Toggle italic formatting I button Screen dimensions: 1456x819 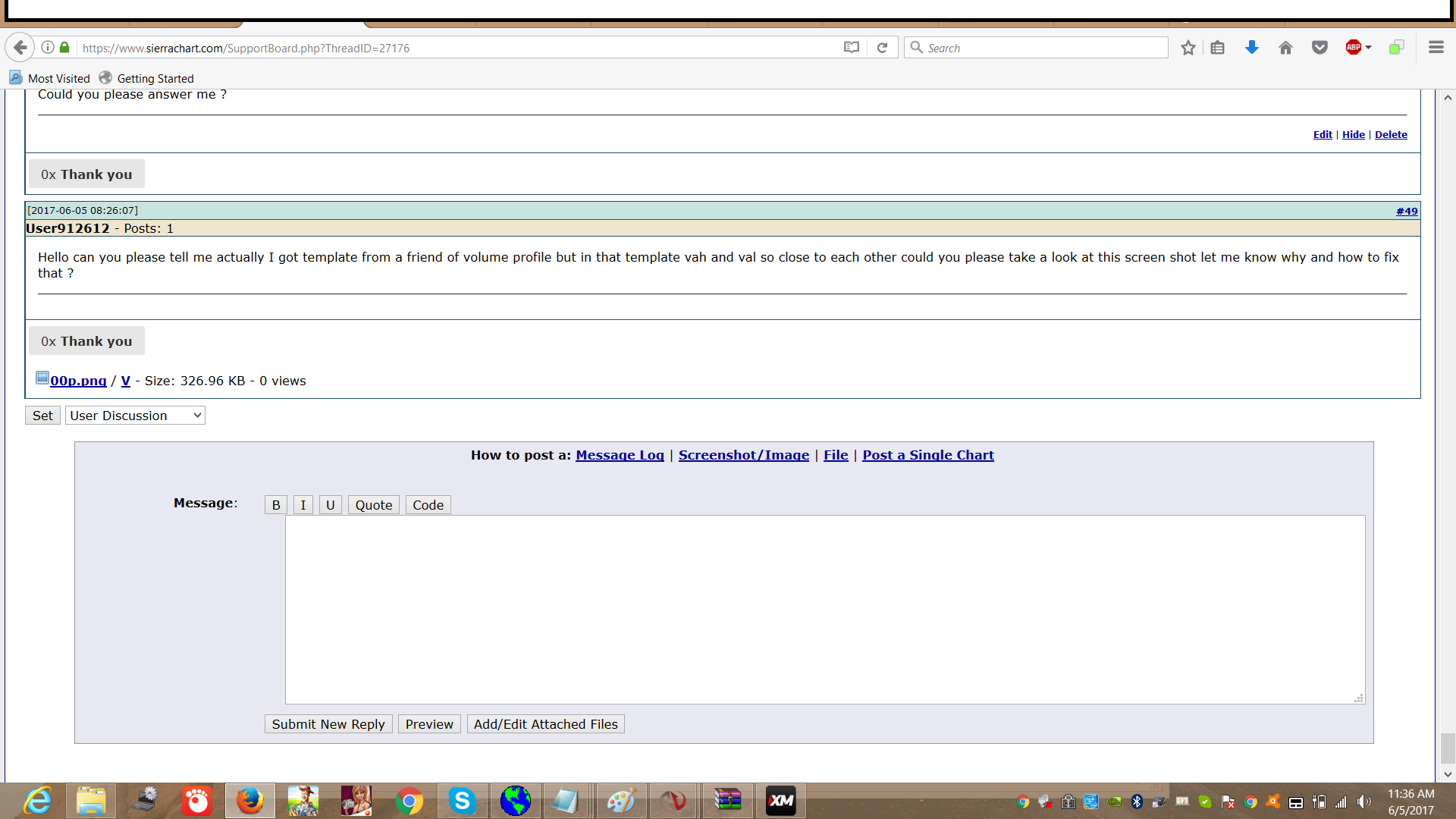tap(303, 505)
